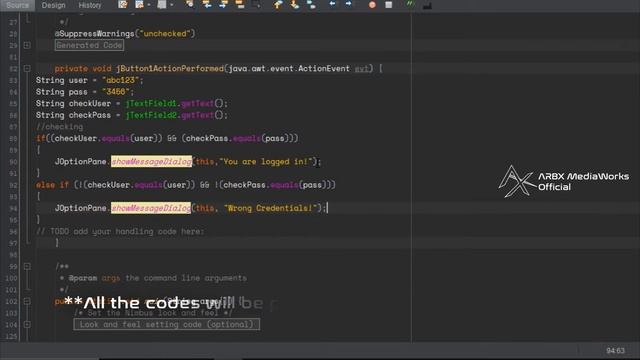Click the TODO comment on line 96
Screen dimensions: 640x360
(120, 231)
